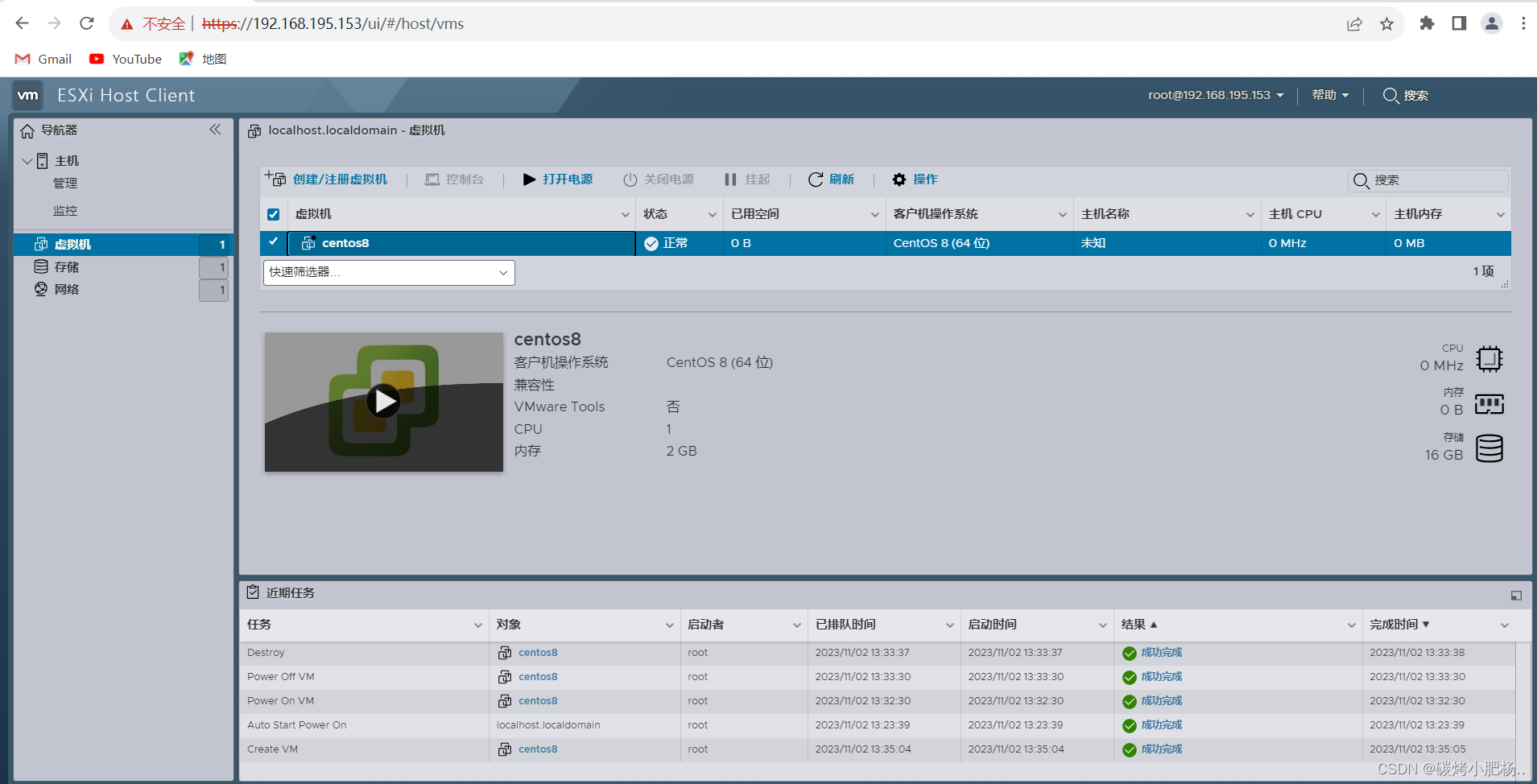Toggle the browser side panel icon

pyautogui.click(x=1459, y=23)
